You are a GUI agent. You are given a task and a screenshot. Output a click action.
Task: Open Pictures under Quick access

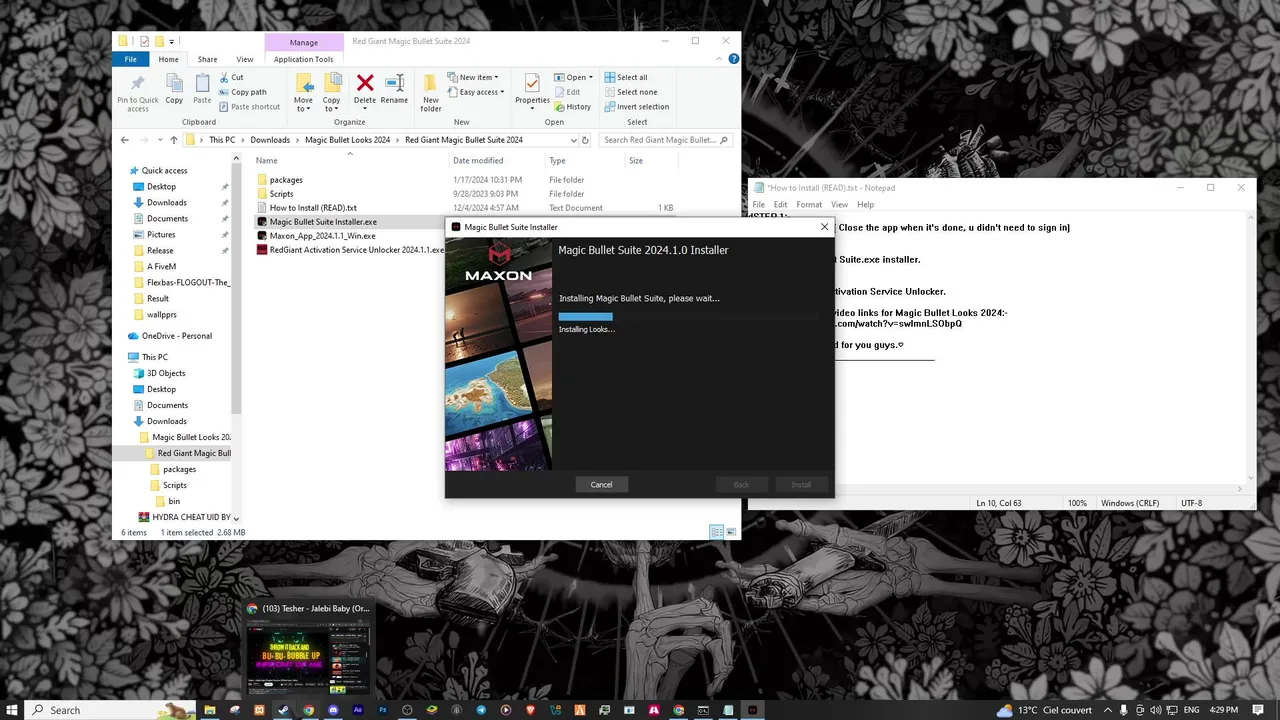(x=161, y=235)
